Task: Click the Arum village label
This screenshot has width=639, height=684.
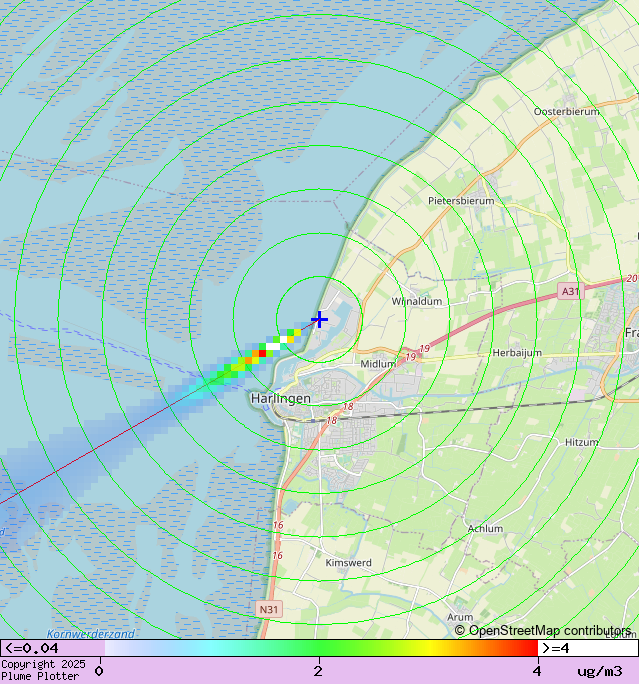Action: 460,617
